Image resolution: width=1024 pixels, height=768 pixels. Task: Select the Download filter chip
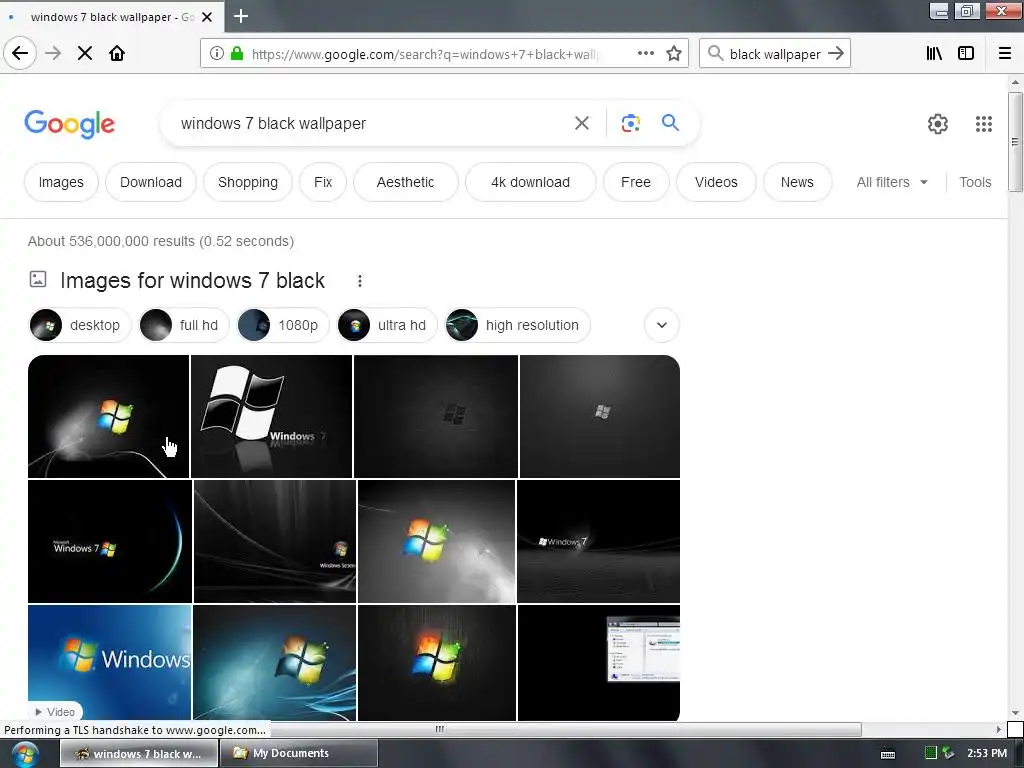point(151,182)
